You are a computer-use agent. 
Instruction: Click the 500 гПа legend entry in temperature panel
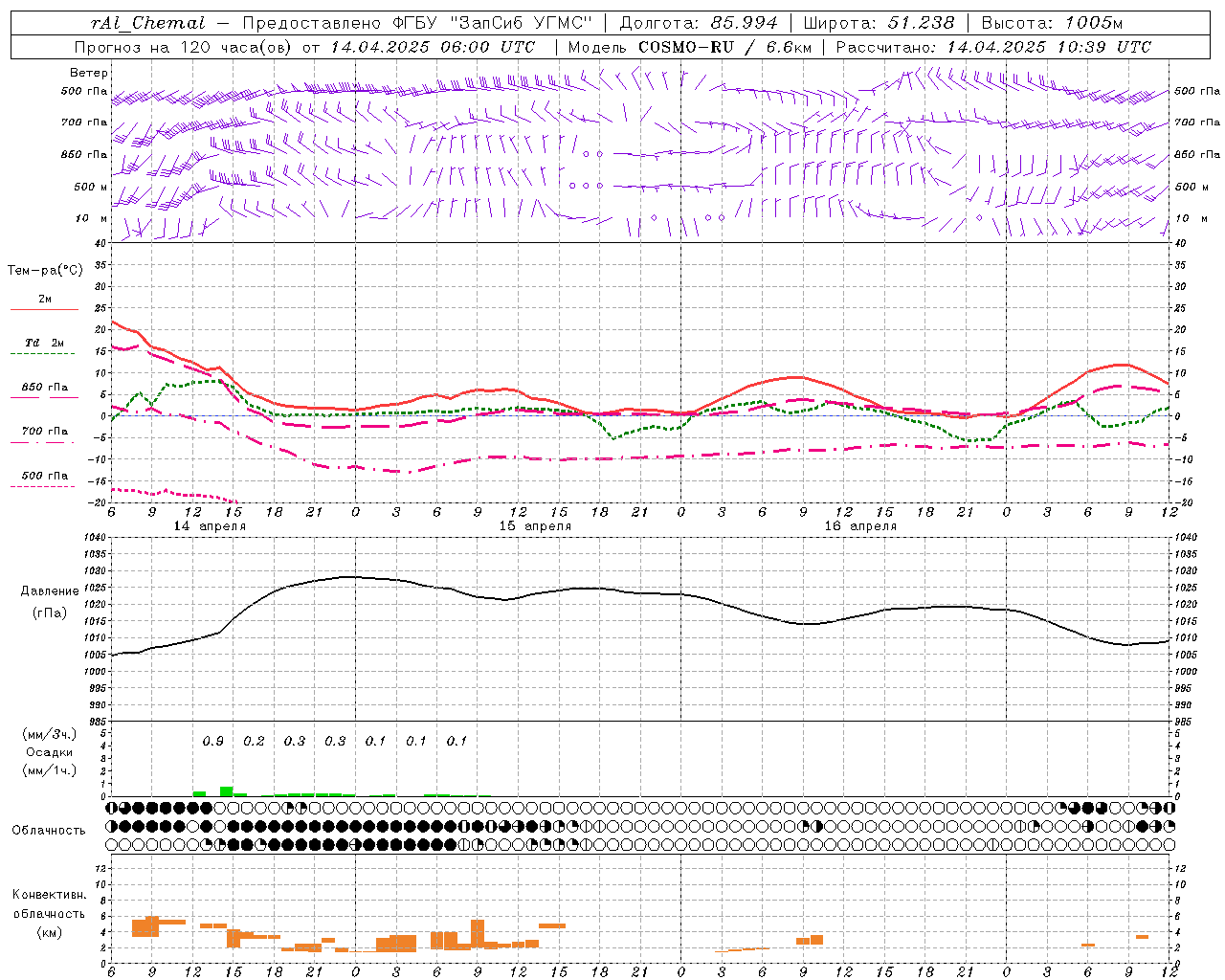tap(45, 476)
